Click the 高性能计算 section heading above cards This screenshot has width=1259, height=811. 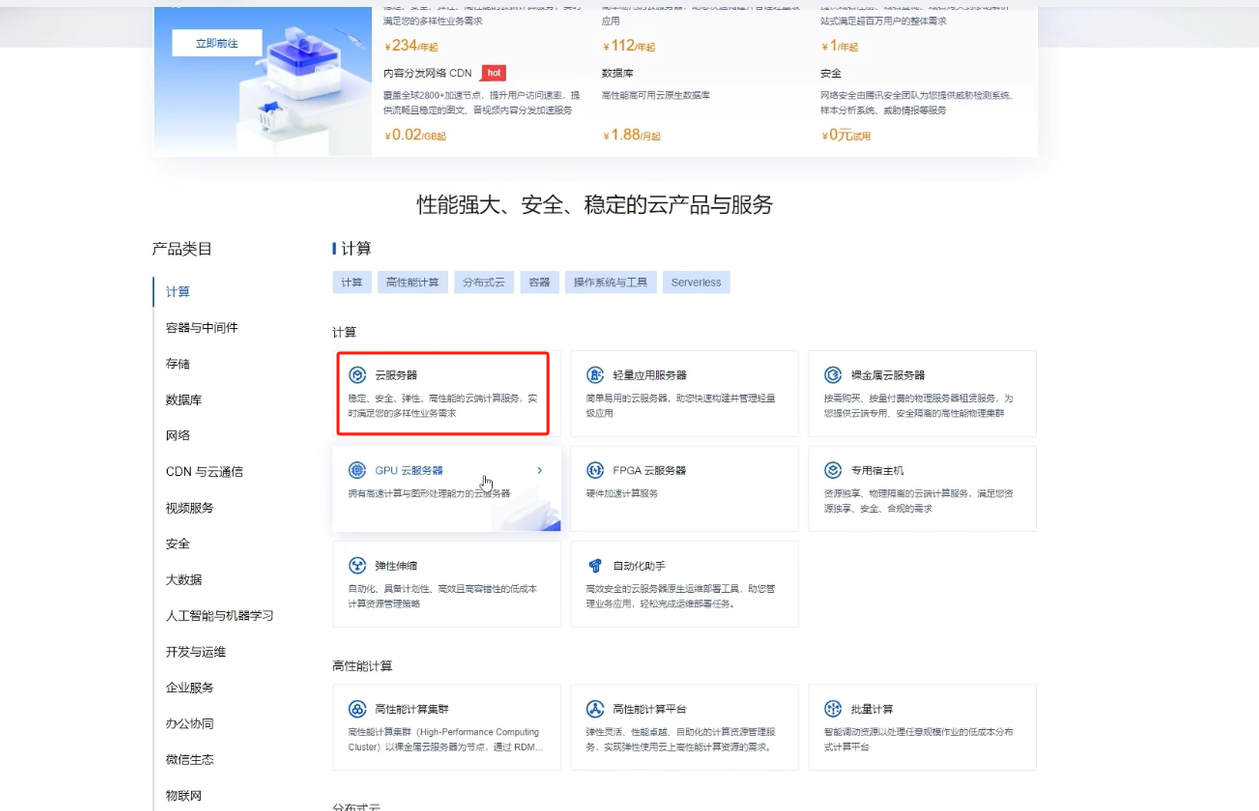(x=363, y=666)
